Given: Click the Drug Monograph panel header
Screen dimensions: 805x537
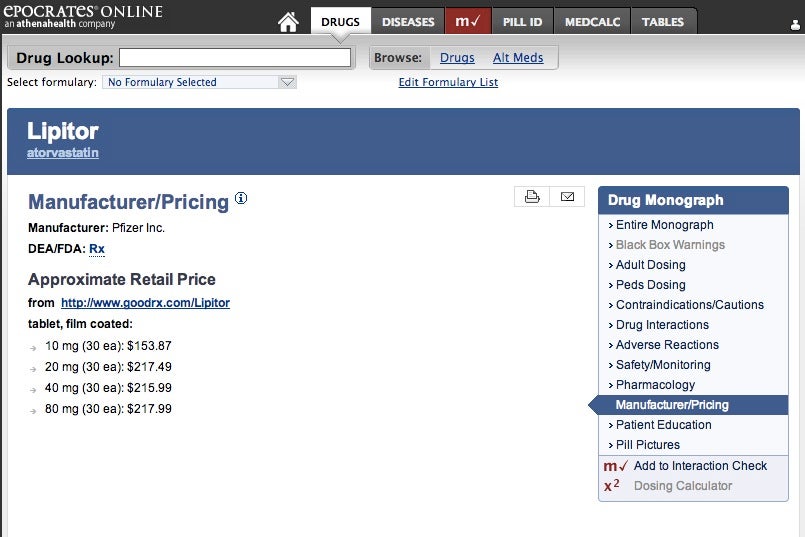Looking at the screenshot, I should tap(693, 200).
